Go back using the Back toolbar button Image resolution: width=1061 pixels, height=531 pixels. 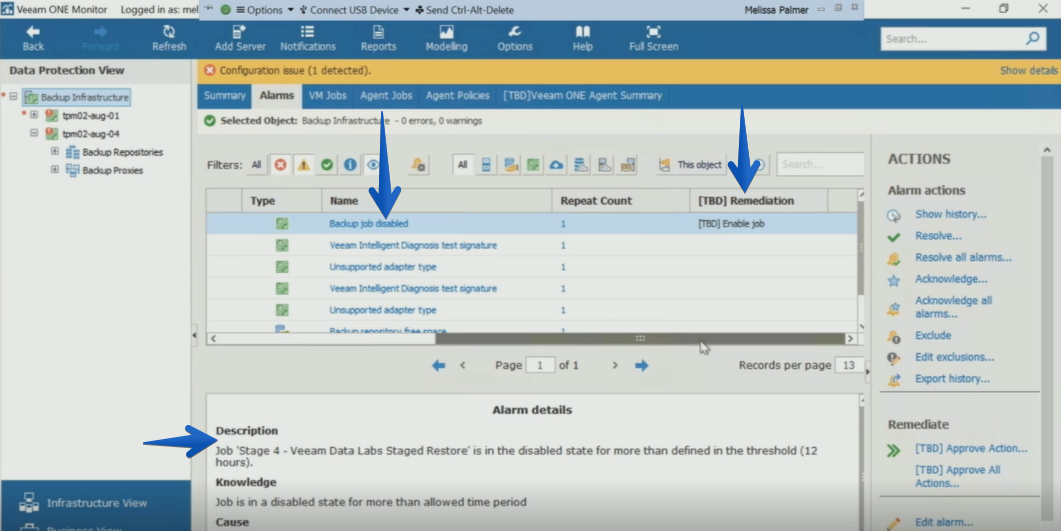pyautogui.click(x=32, y=39)
